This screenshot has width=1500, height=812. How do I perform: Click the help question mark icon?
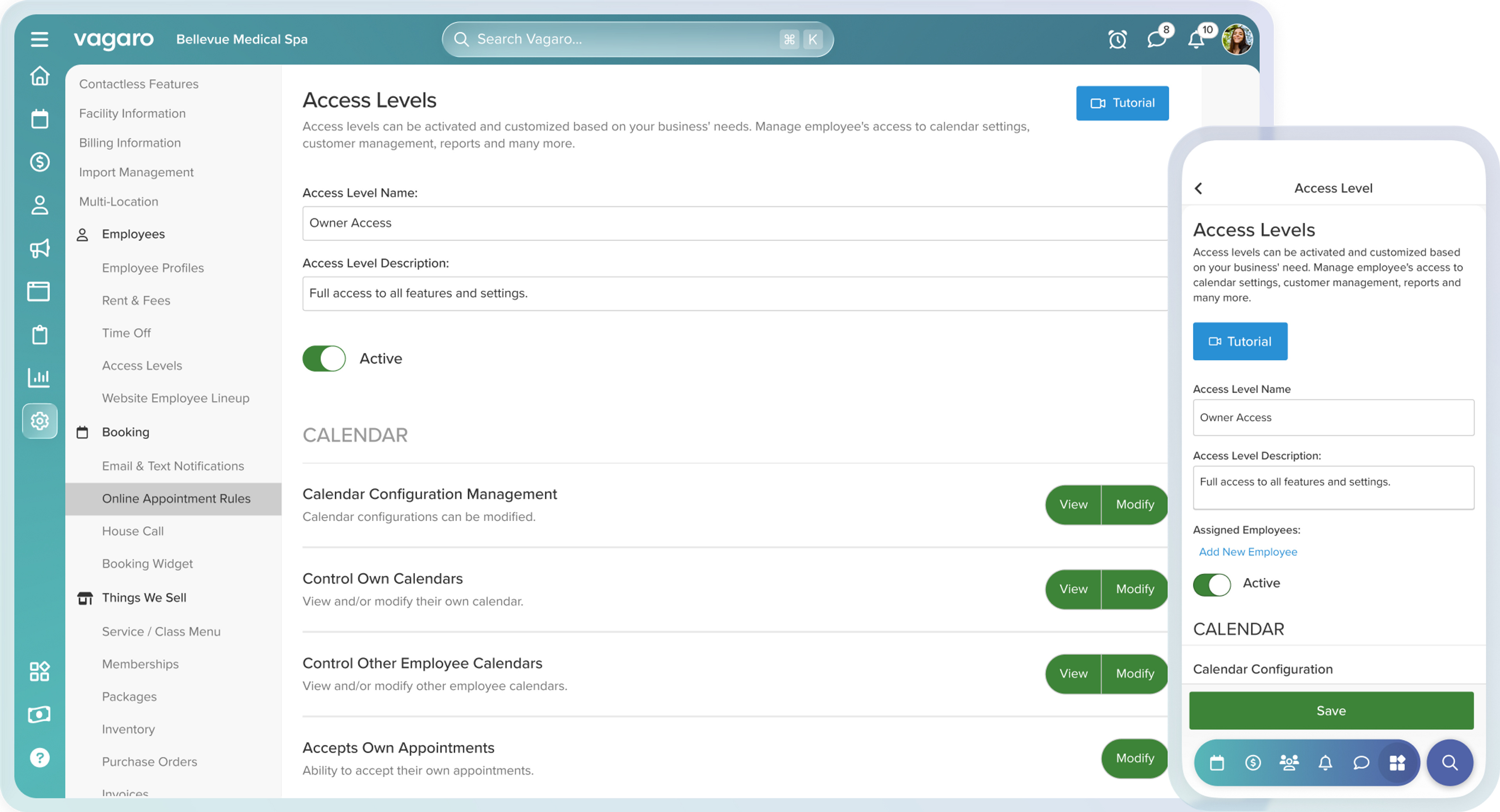39,757
